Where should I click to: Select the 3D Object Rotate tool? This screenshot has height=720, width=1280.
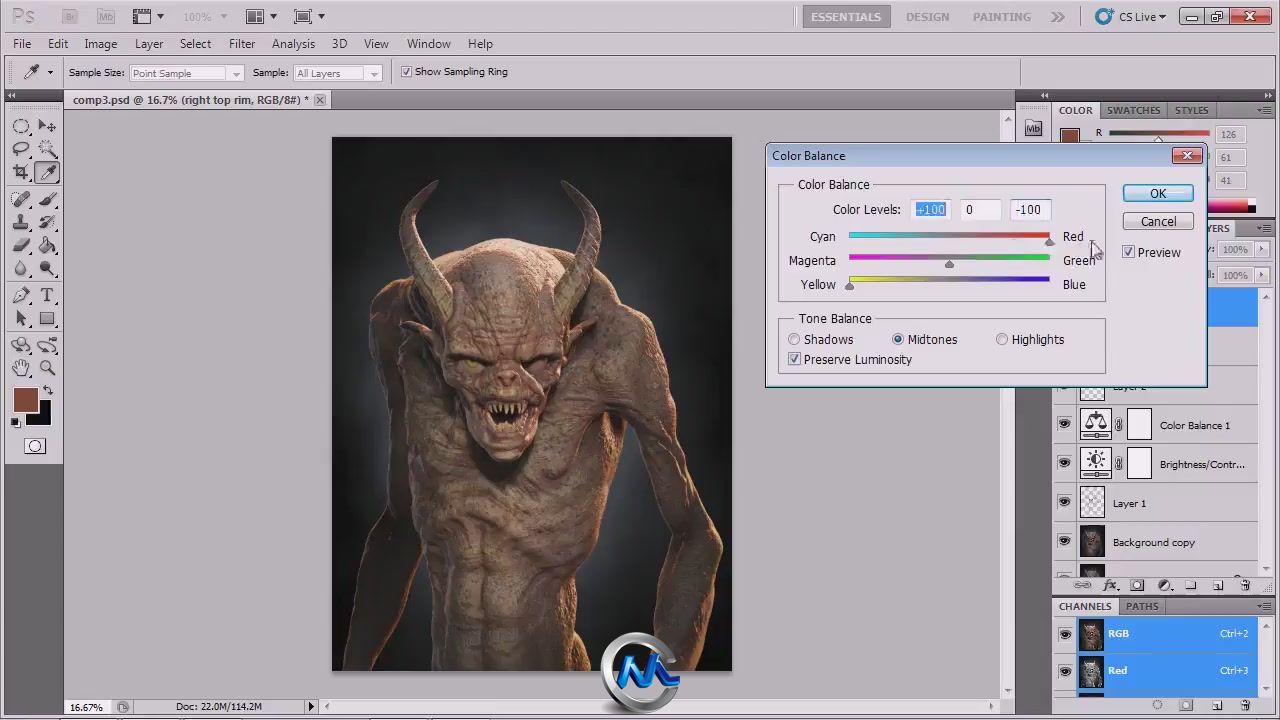[x=21, y=346]
